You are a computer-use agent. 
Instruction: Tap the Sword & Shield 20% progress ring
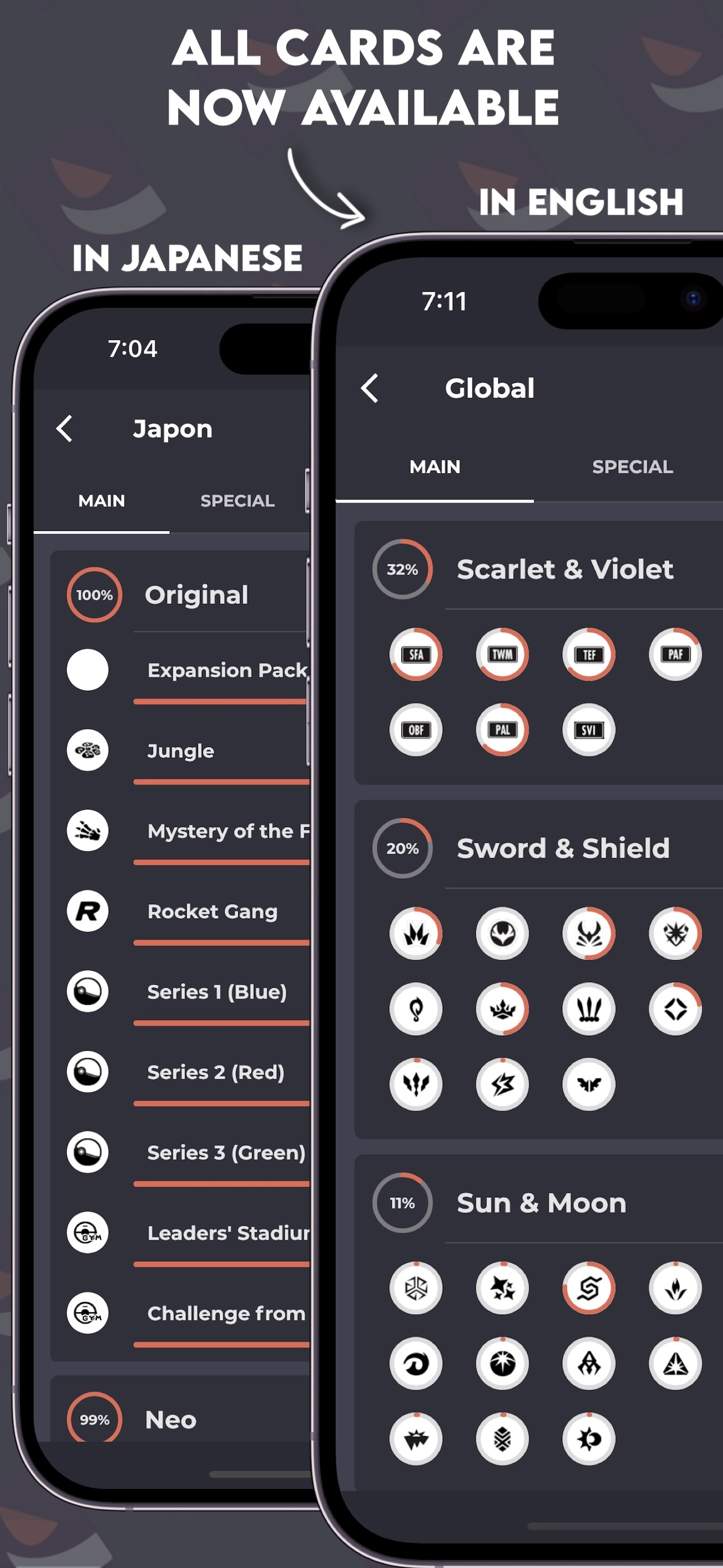tap(402, 848)
